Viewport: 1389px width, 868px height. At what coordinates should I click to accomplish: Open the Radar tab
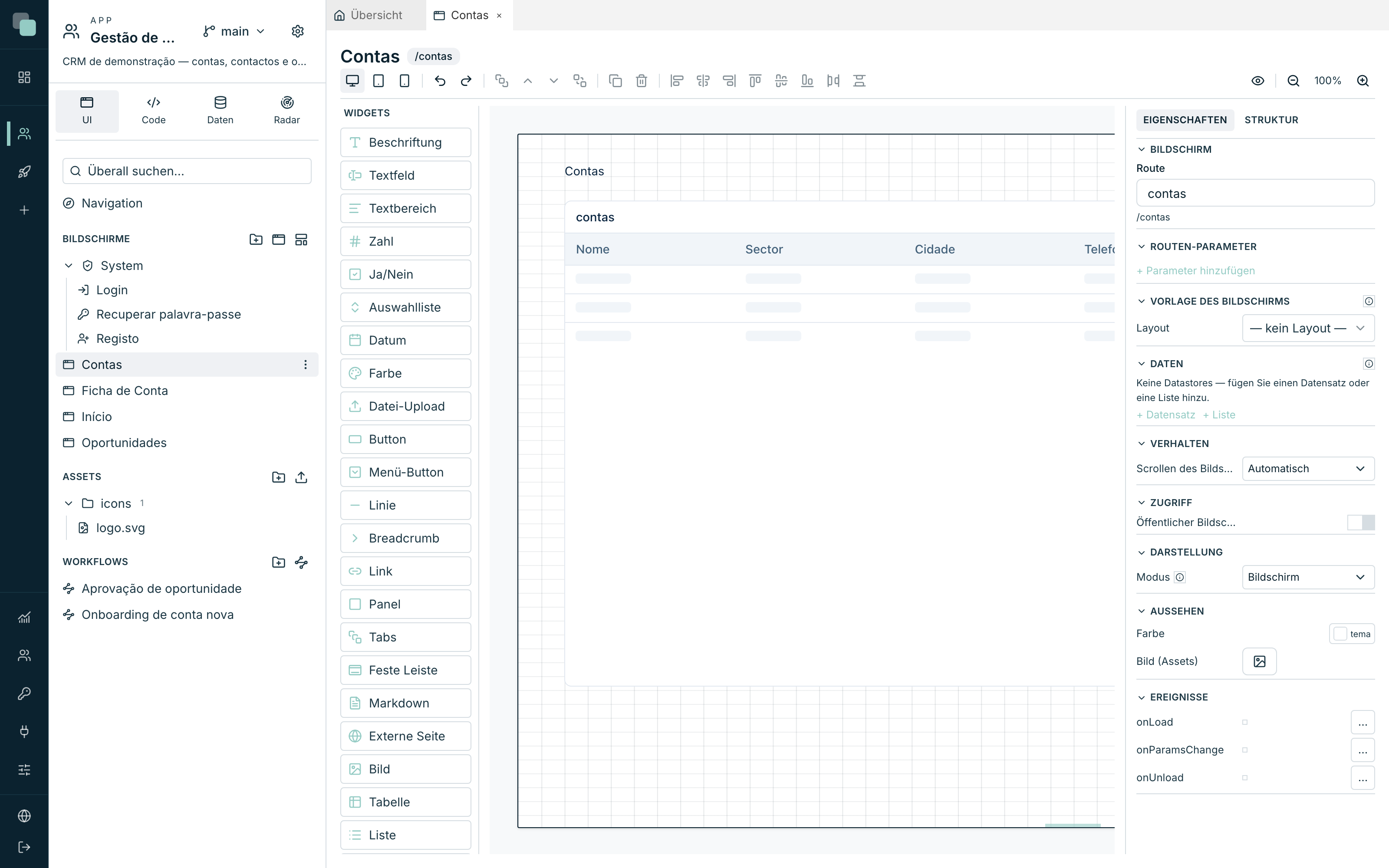(x=287, y=111)
